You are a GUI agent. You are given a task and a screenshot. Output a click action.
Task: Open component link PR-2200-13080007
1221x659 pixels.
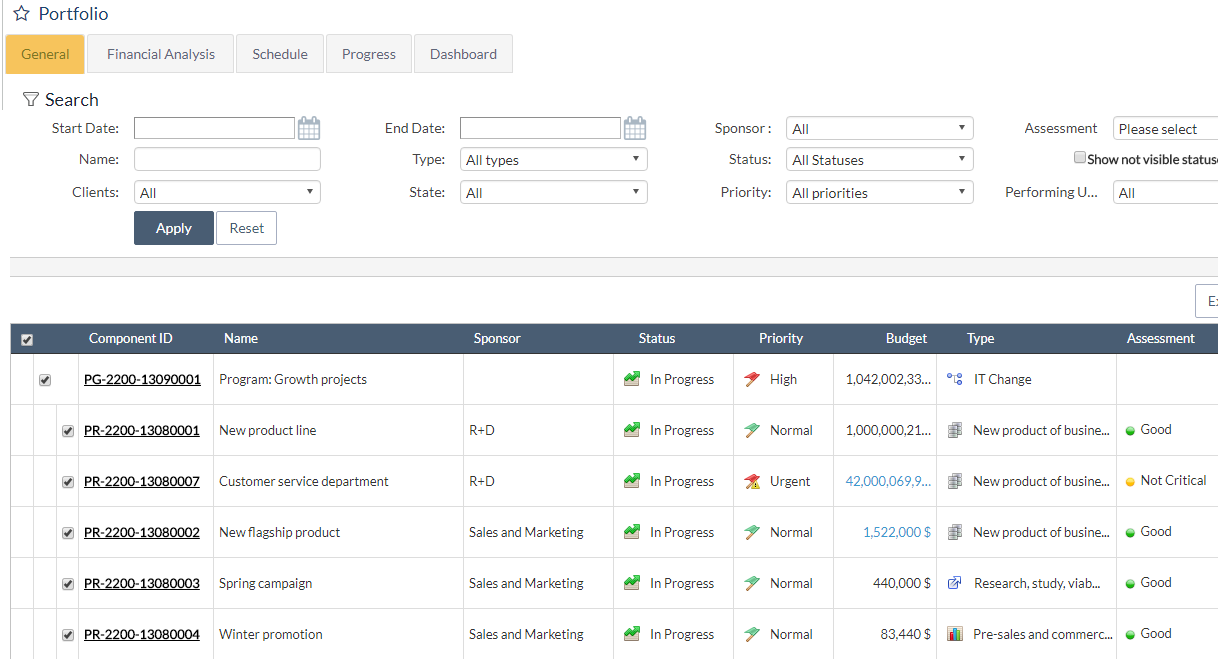click(142, 482)
